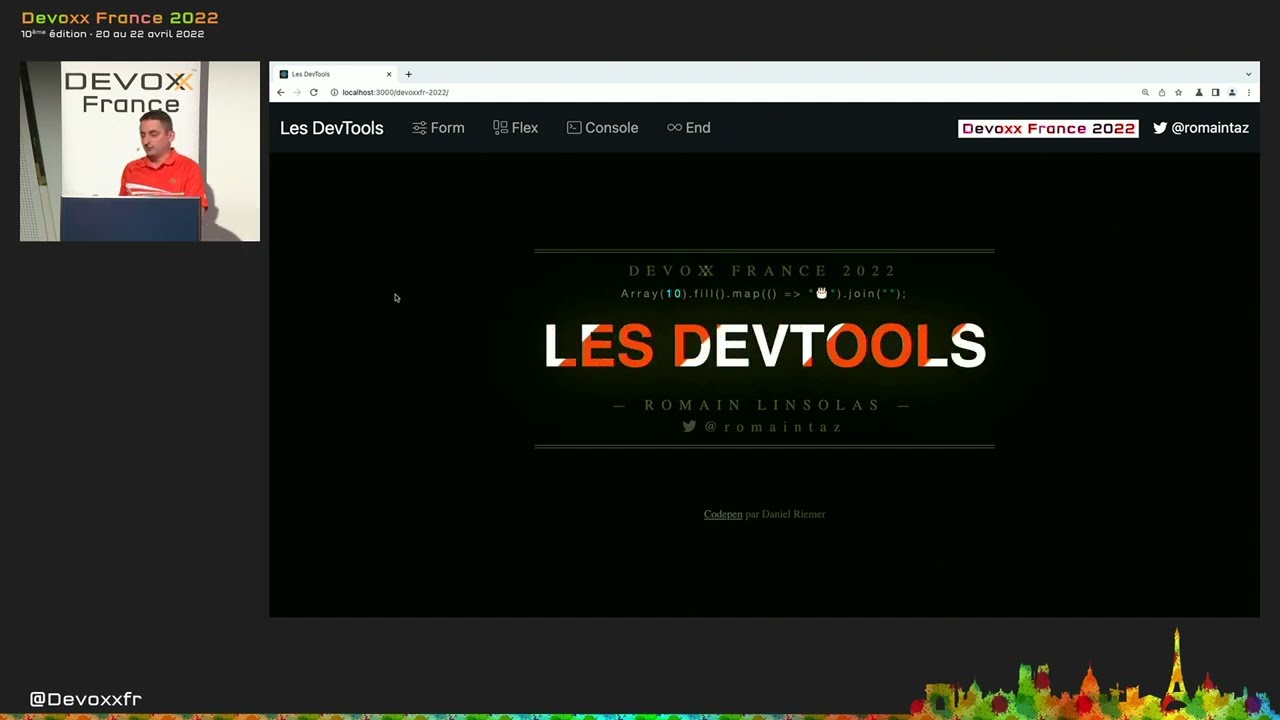Select the Les DevTools browser tab
1280x720 pixels.
coord(336,74)
